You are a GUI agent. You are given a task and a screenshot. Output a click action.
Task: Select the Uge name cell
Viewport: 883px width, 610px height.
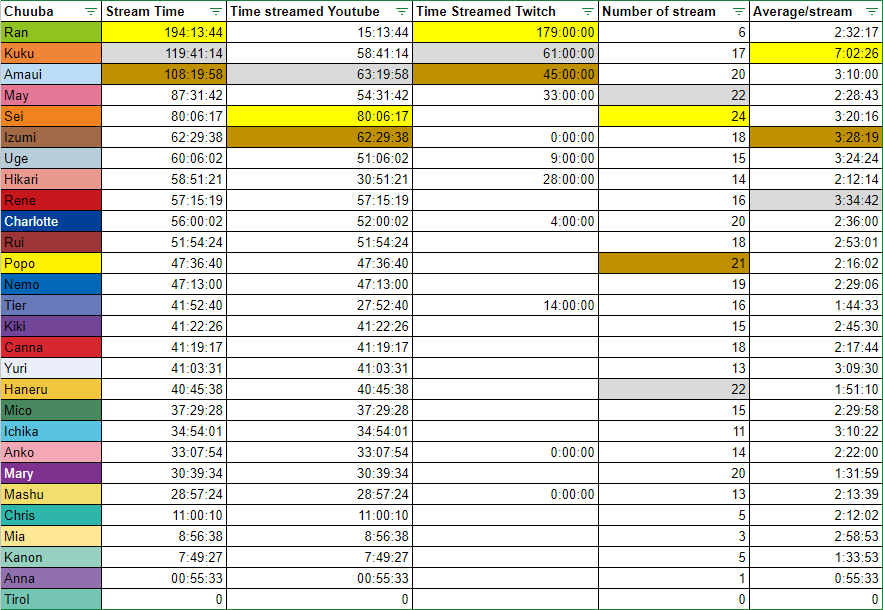pos(51,158)
